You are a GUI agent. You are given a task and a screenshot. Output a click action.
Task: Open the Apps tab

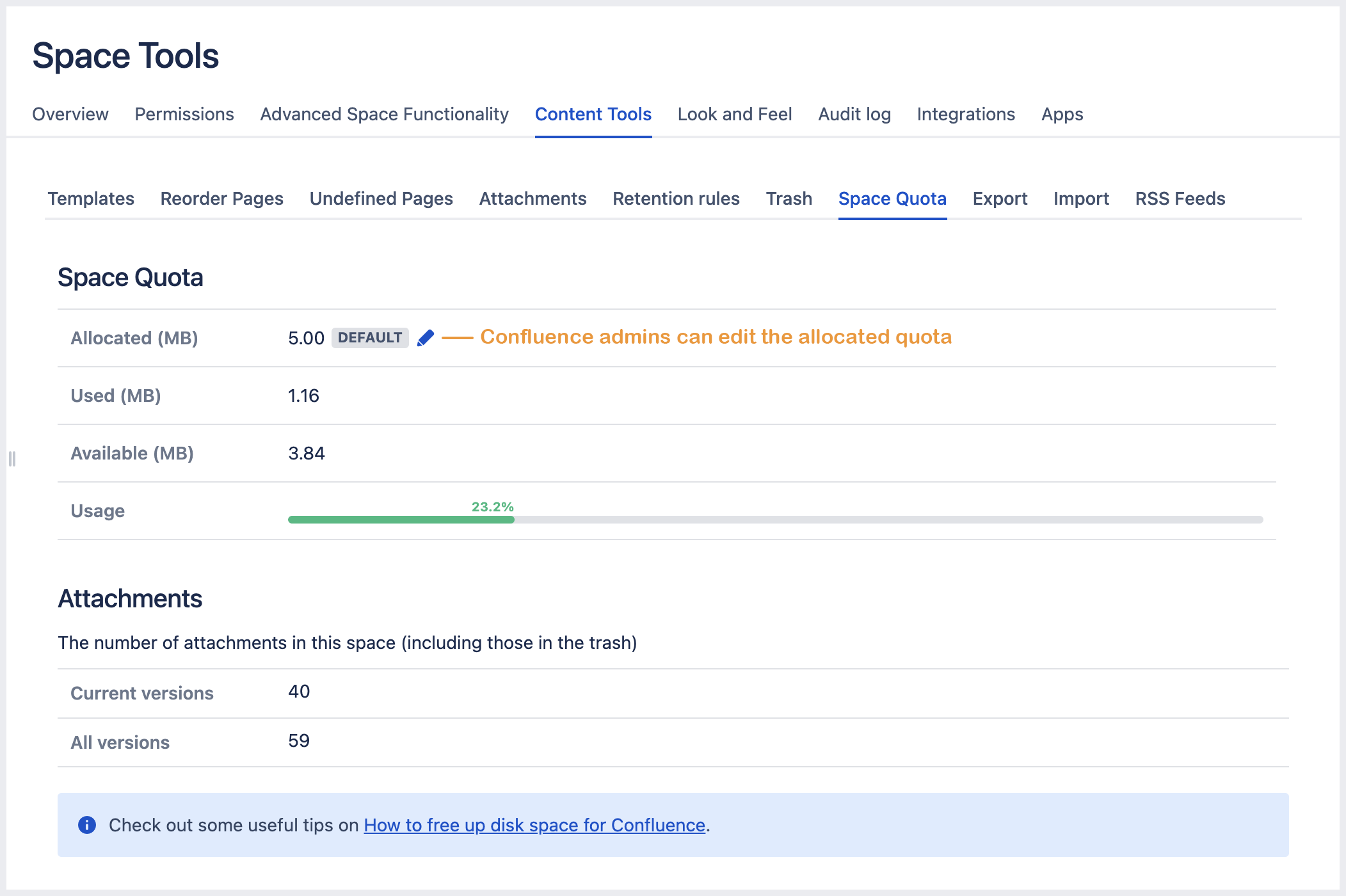(1062, 114)
